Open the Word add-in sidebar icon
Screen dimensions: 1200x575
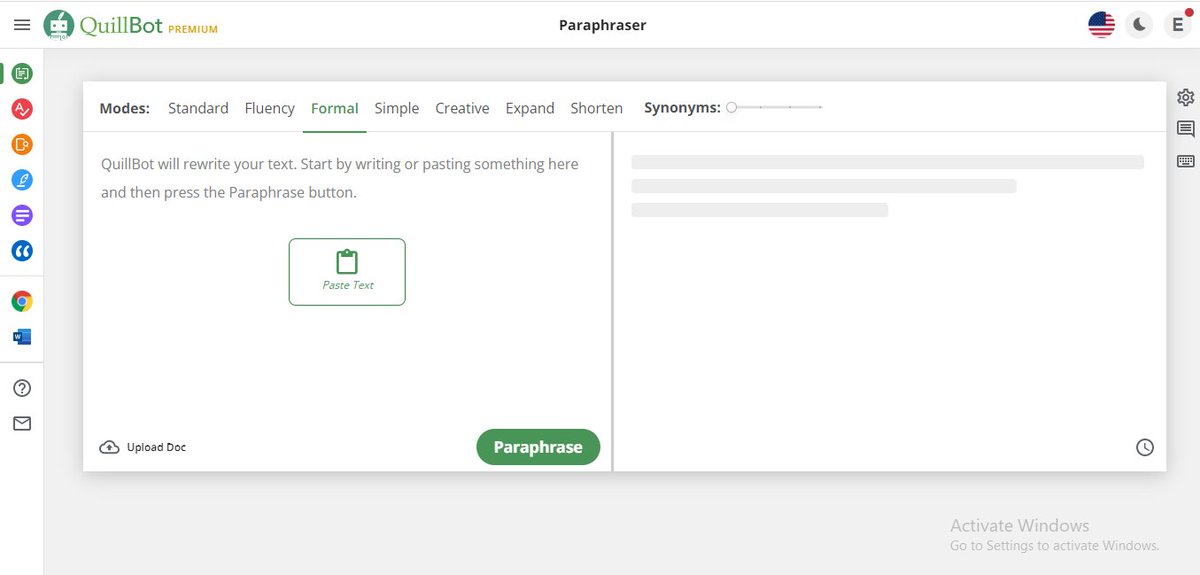point(22,337)
